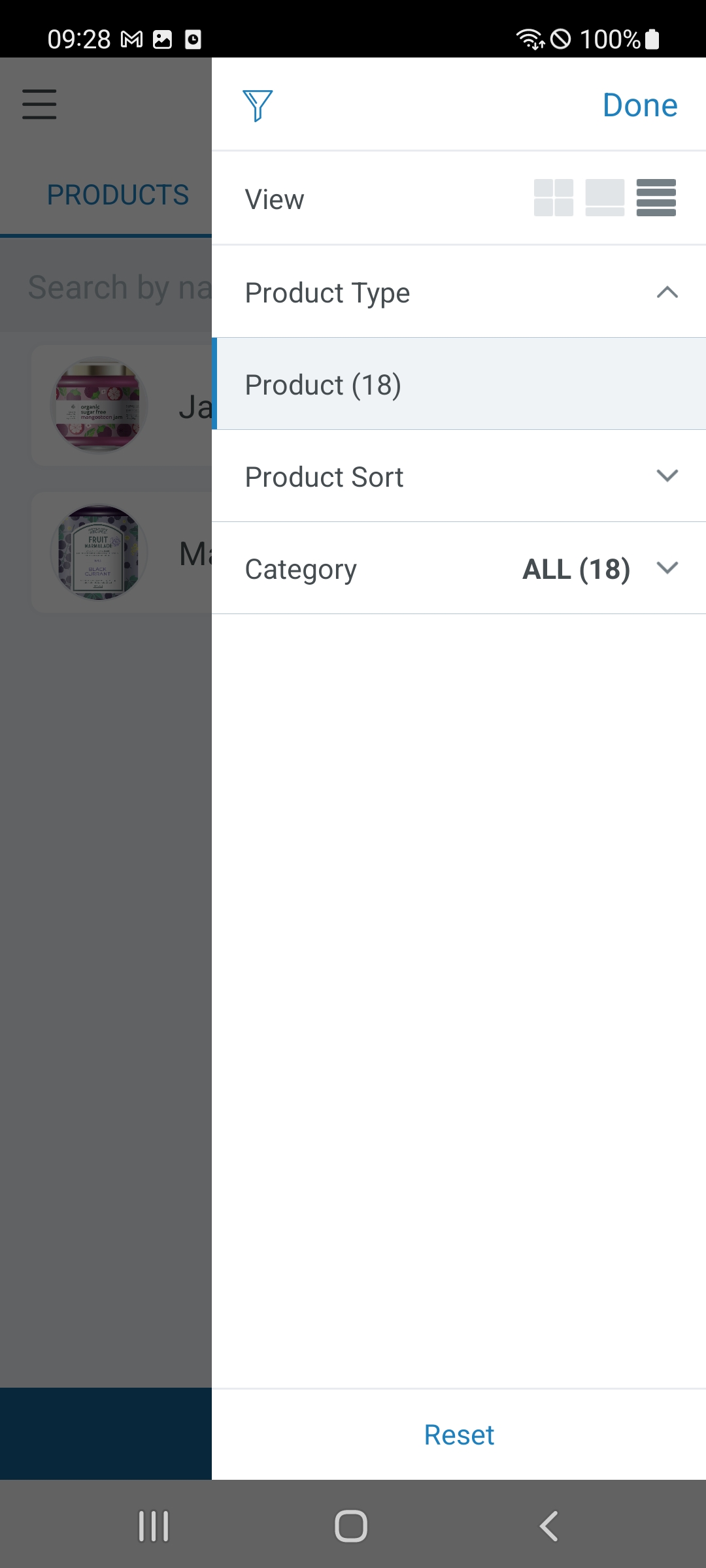Screen dimensions: 706x1568
Task: Tap the Android back arrow icon
Action: pos(549,1526)
